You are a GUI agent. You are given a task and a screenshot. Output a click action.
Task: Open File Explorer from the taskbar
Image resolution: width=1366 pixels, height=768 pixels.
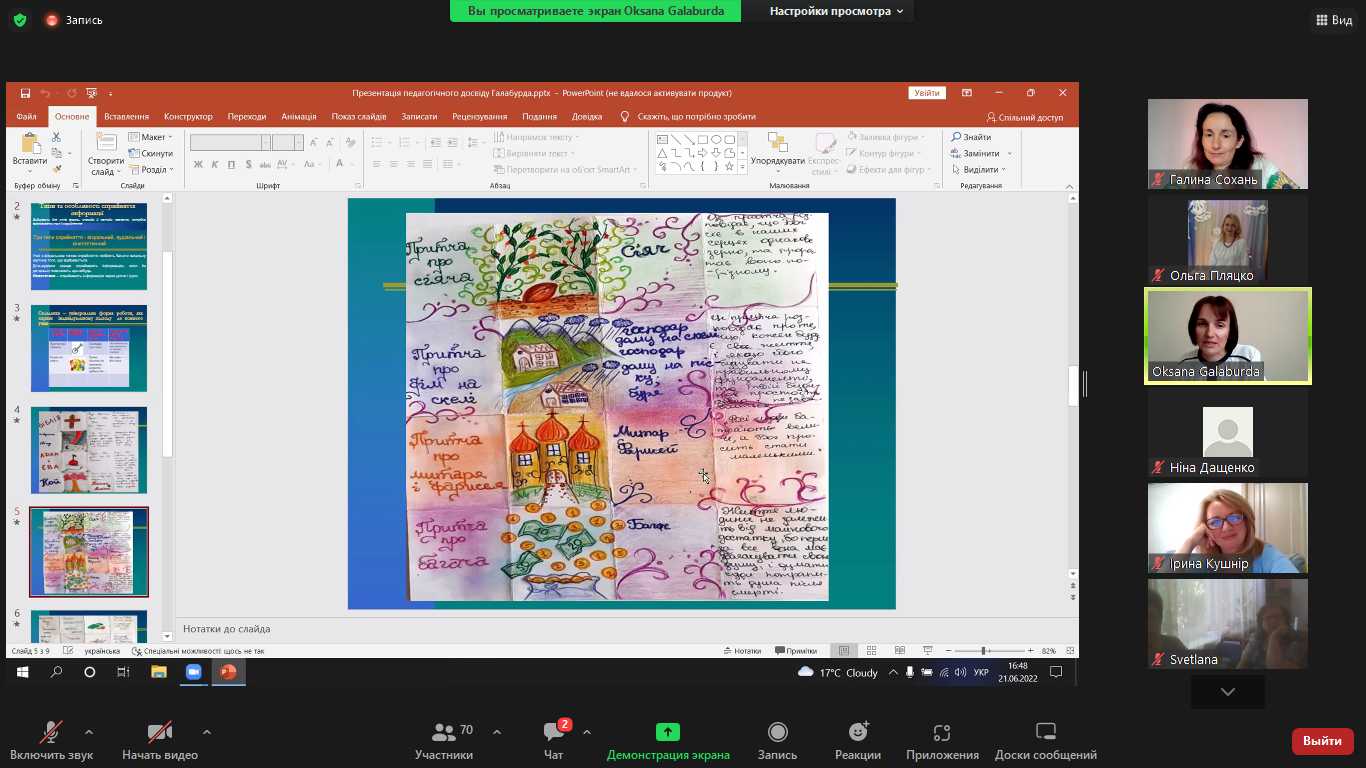158,672
